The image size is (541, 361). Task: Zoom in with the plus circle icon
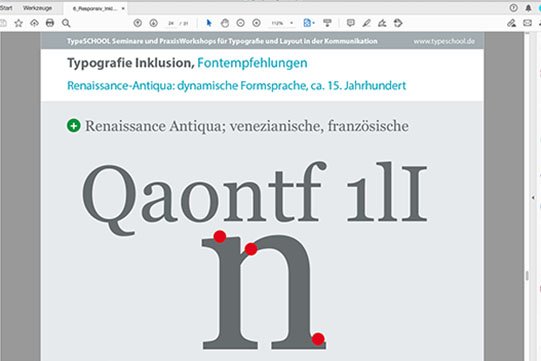[x=256, y=23]
